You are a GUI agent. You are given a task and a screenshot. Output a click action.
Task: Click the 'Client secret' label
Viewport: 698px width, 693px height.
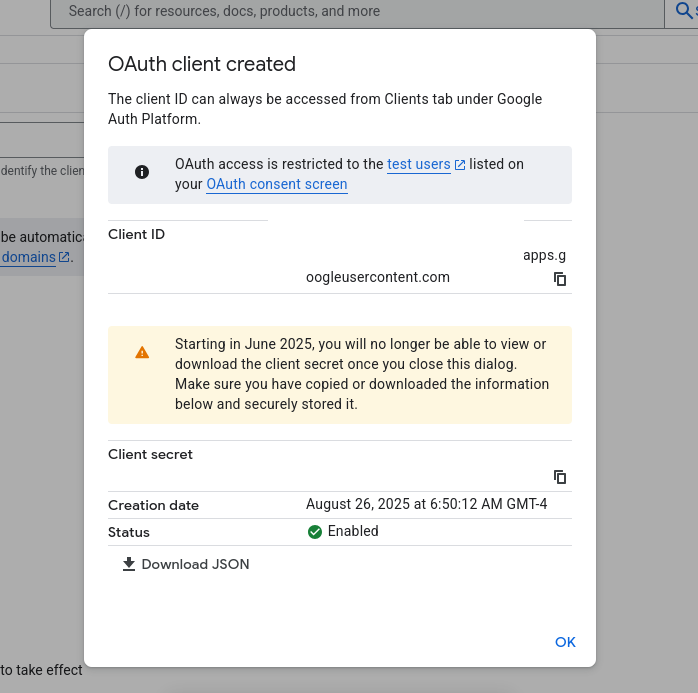pos(150,454)
